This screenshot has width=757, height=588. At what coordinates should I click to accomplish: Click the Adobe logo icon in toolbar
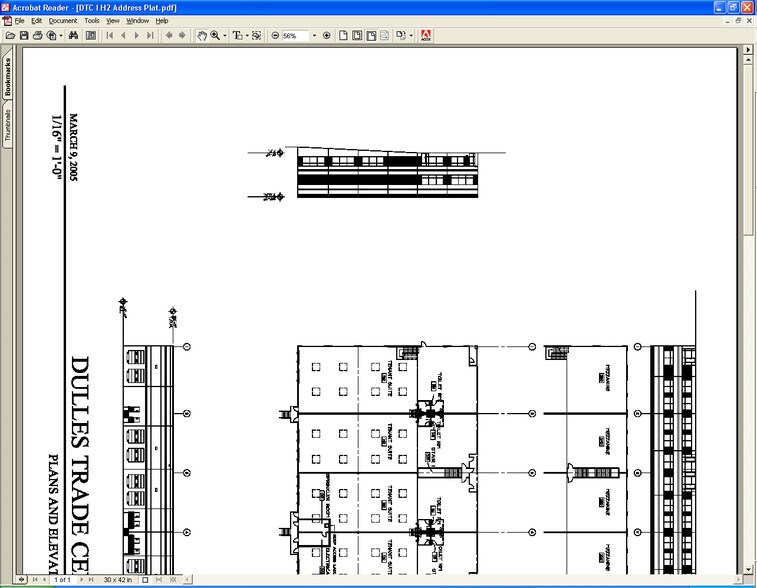coord(425,35)
